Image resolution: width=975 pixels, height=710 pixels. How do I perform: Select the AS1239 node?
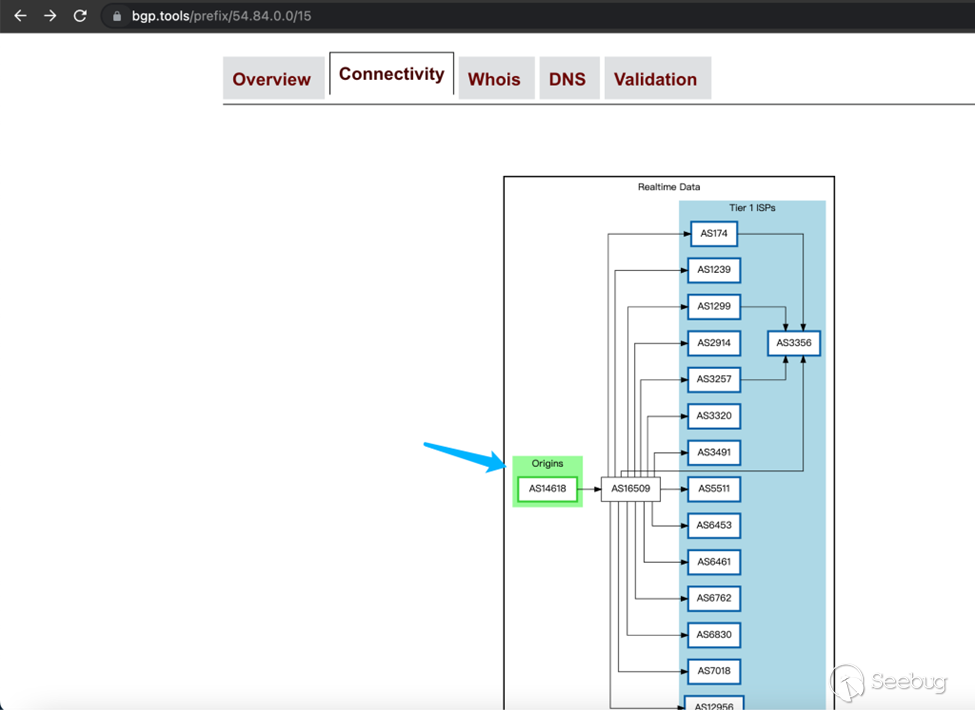(x=714, y=270)
